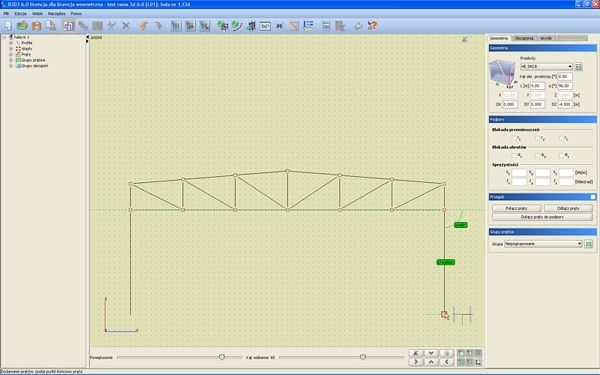Click the help question mark icon
The width and height of the screenshot is (600, 375).
[372, 26]
